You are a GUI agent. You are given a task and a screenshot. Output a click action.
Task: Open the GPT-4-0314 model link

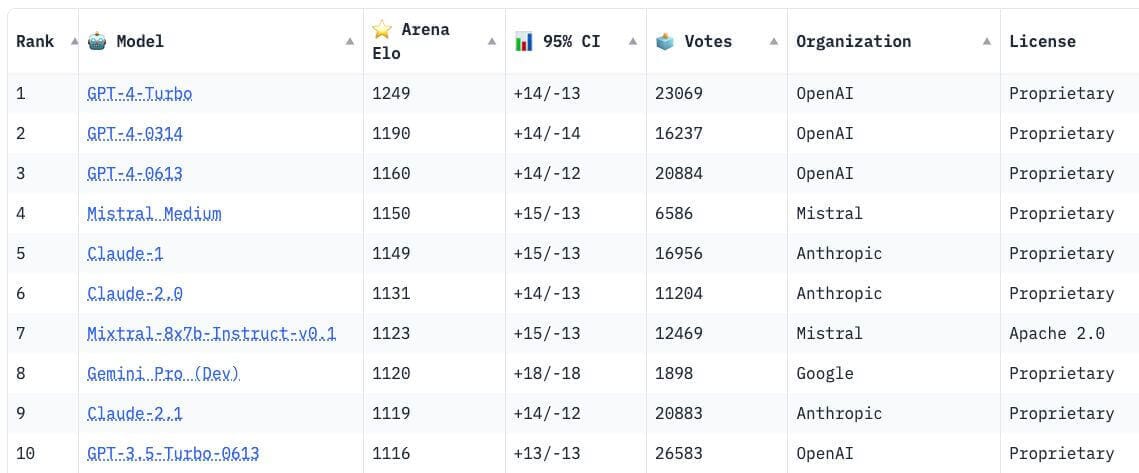(x=135, y=134)
